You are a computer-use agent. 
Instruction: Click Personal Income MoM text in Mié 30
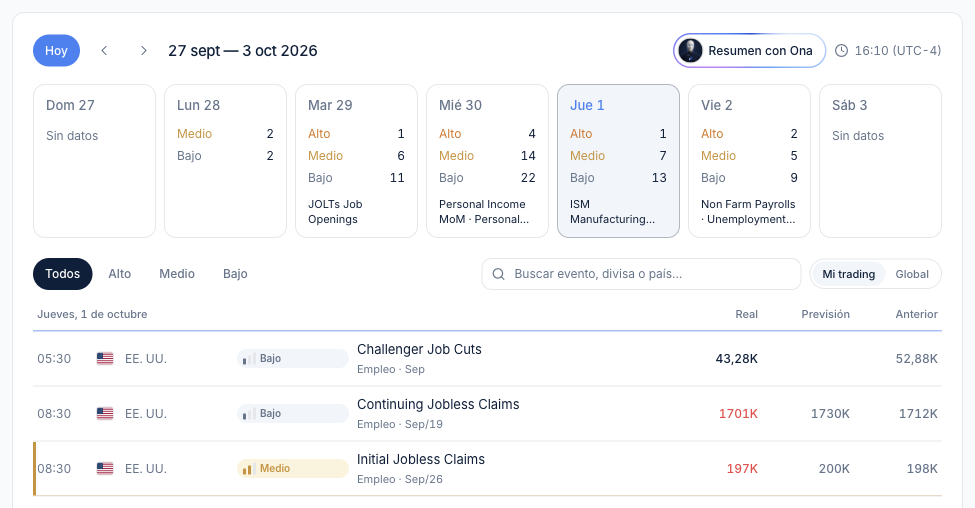(483, 211)
